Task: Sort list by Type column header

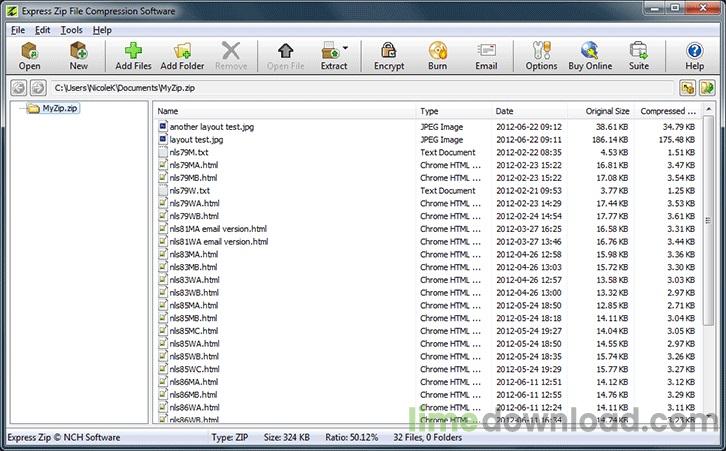Action: (454, 111)
